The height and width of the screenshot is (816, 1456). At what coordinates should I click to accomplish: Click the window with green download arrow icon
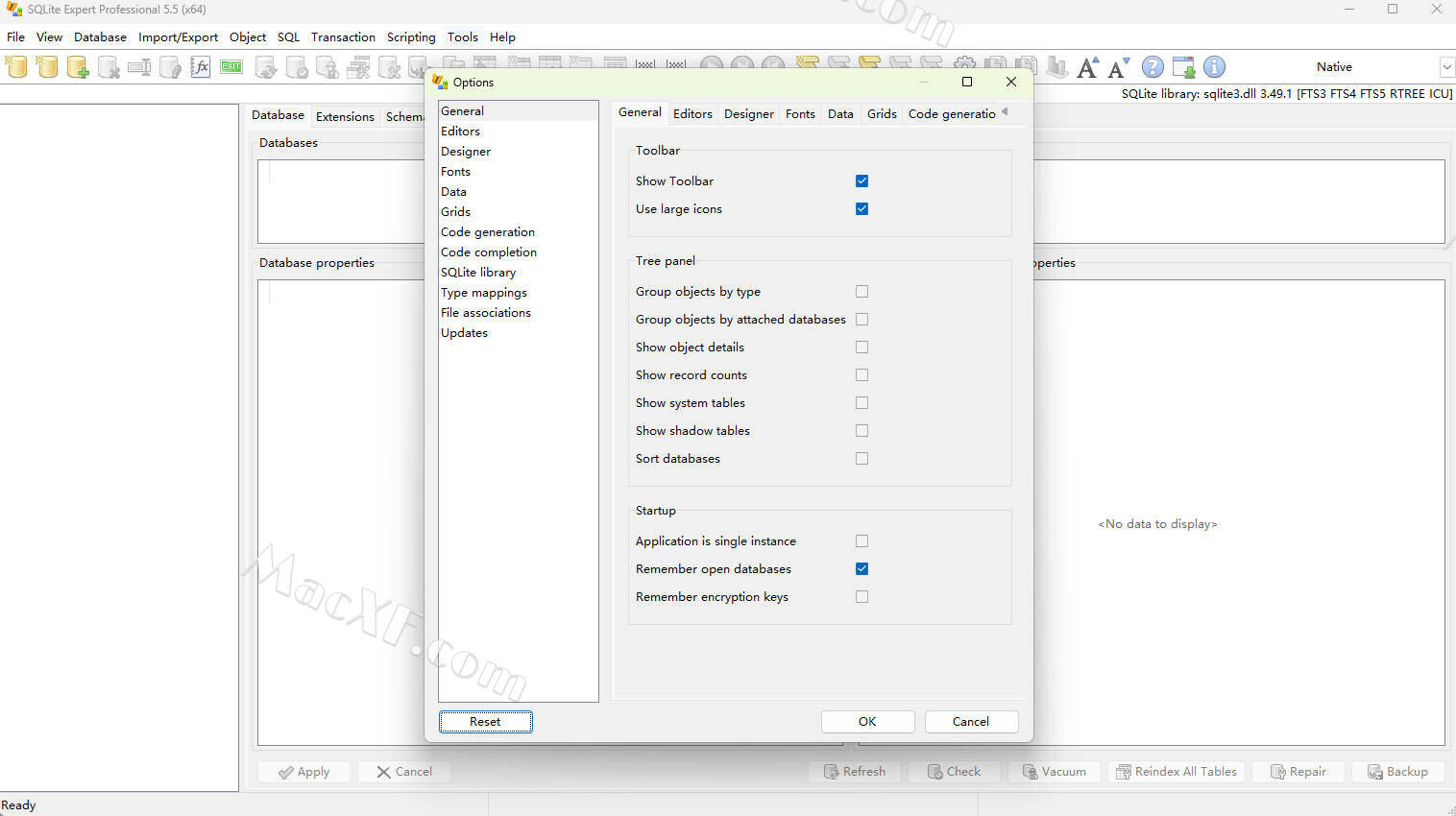pos(1183,67)
